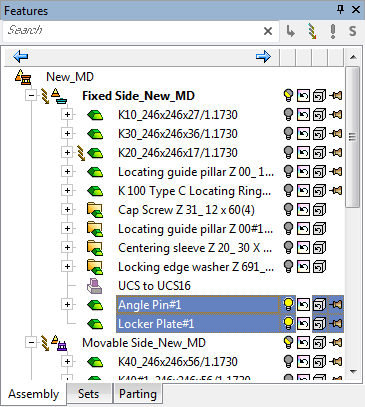Expand the Locking edge washer Z 691 node
This screenshot has width=365, height=407.
coord(67,267)
